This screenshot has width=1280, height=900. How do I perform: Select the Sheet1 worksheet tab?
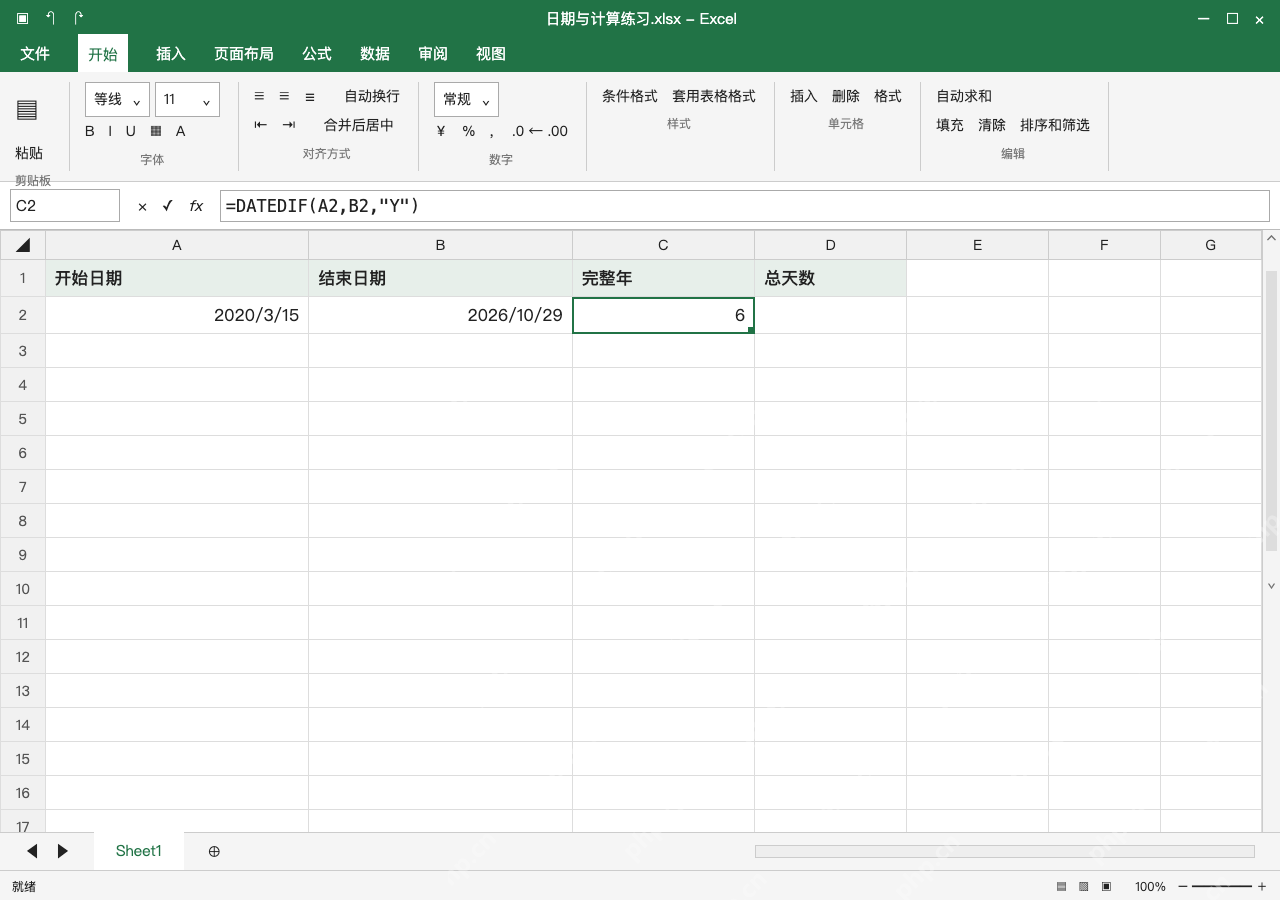coord(139,851)
